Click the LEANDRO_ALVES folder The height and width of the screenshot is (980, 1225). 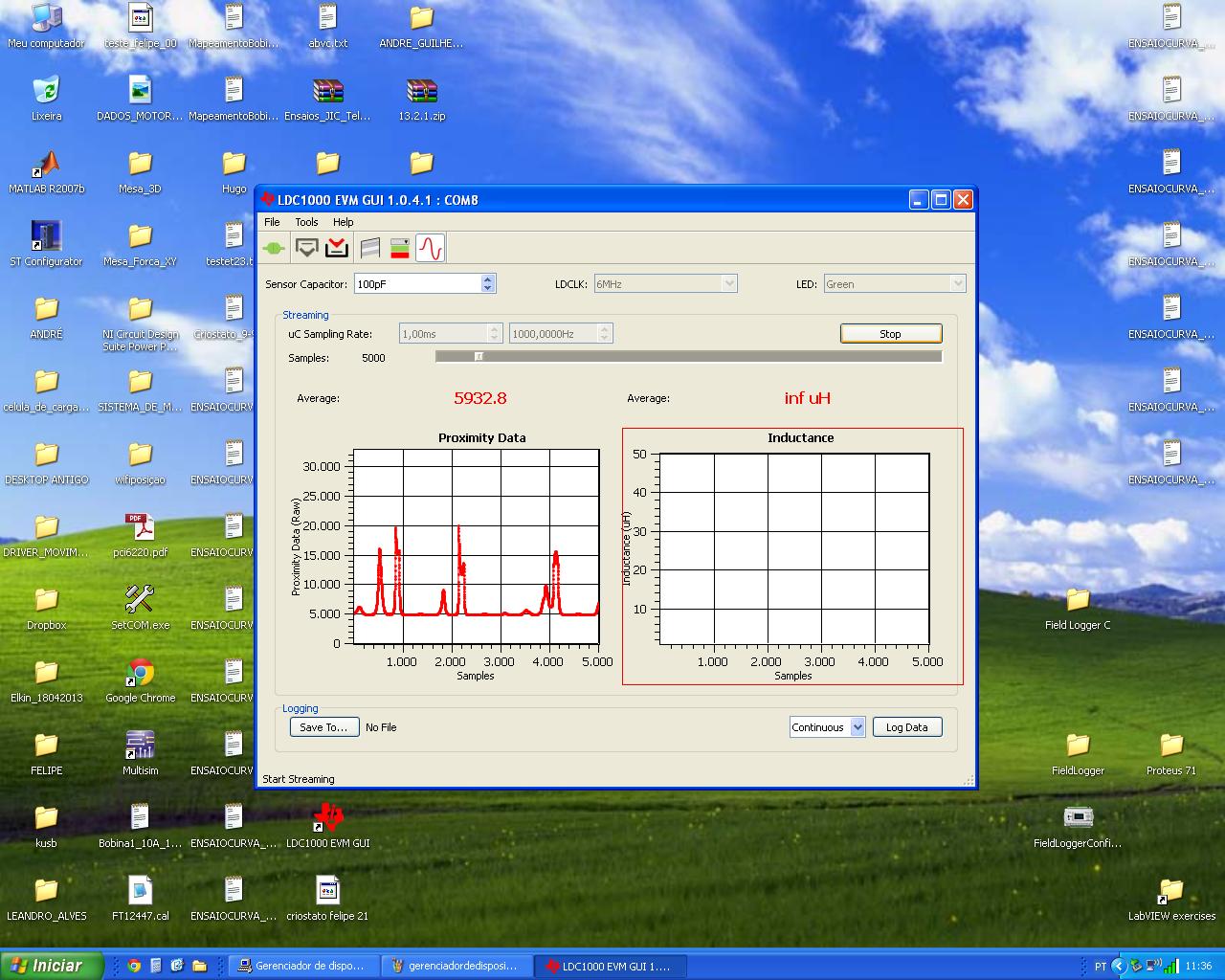tap(46, 901)
